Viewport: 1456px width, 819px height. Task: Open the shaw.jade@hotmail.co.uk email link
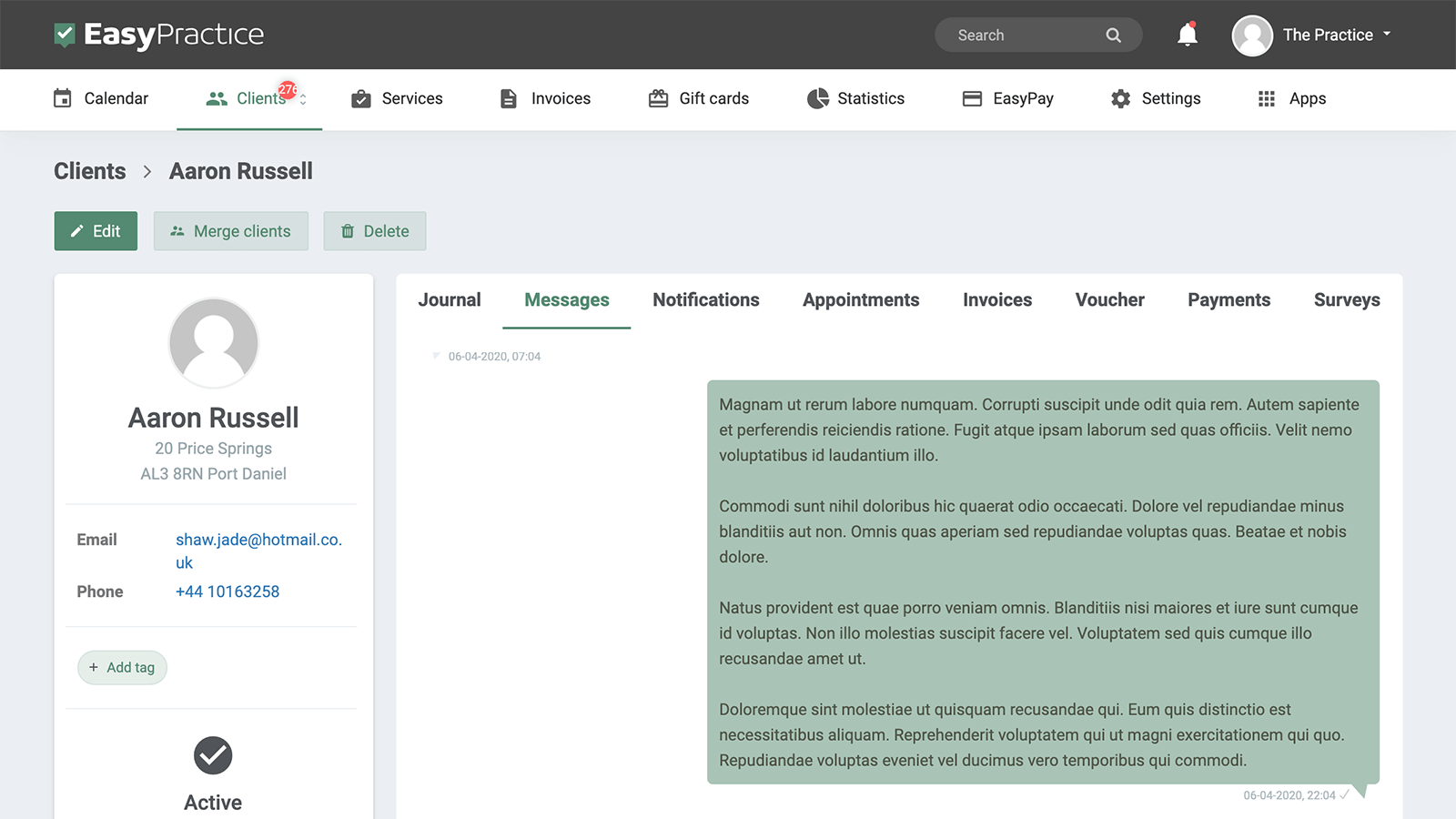coord(258,540)
